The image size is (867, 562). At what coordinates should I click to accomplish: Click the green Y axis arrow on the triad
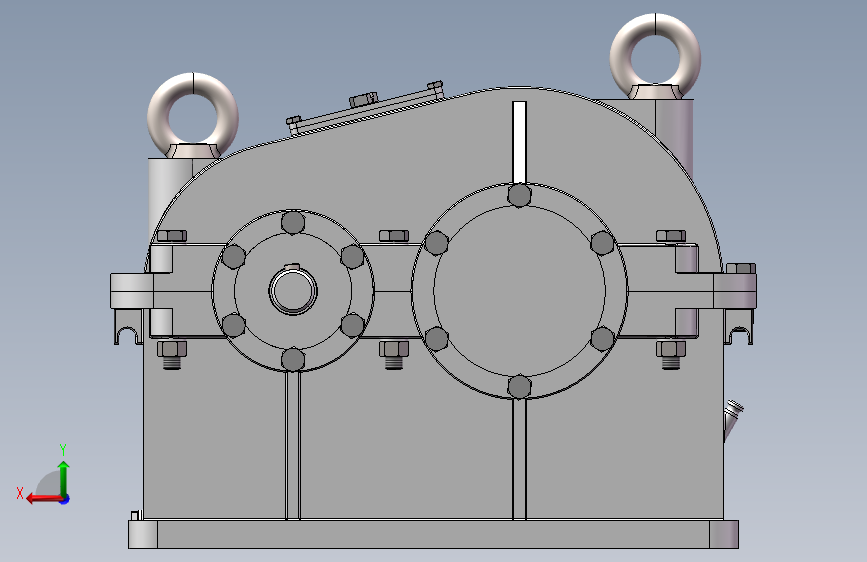point(64,478)
